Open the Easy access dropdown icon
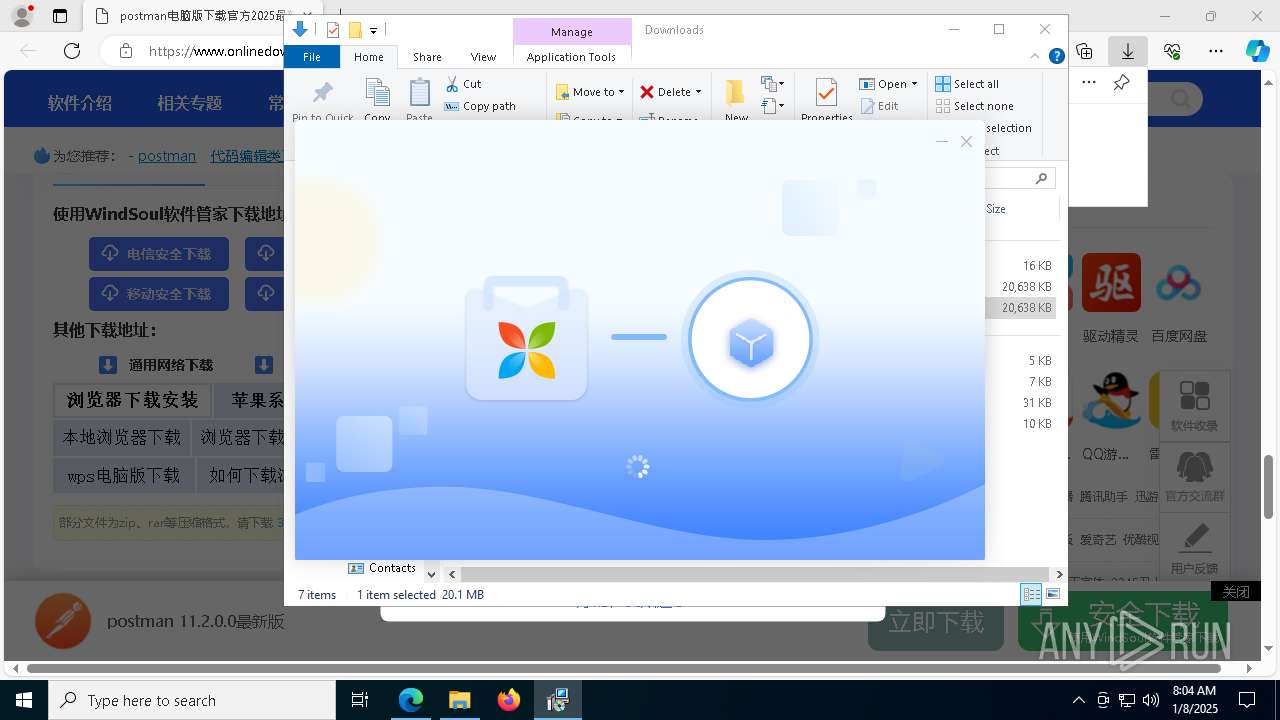 (x=772, y=104)
